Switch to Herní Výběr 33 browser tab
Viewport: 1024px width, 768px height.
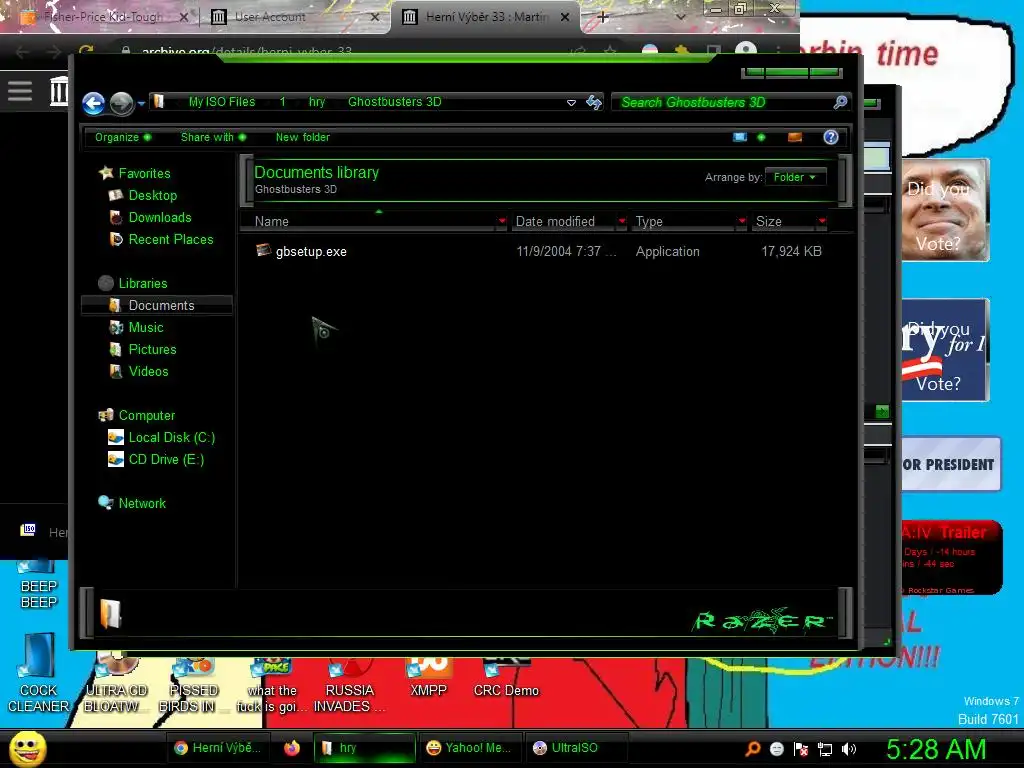click(x=486, y=17)
